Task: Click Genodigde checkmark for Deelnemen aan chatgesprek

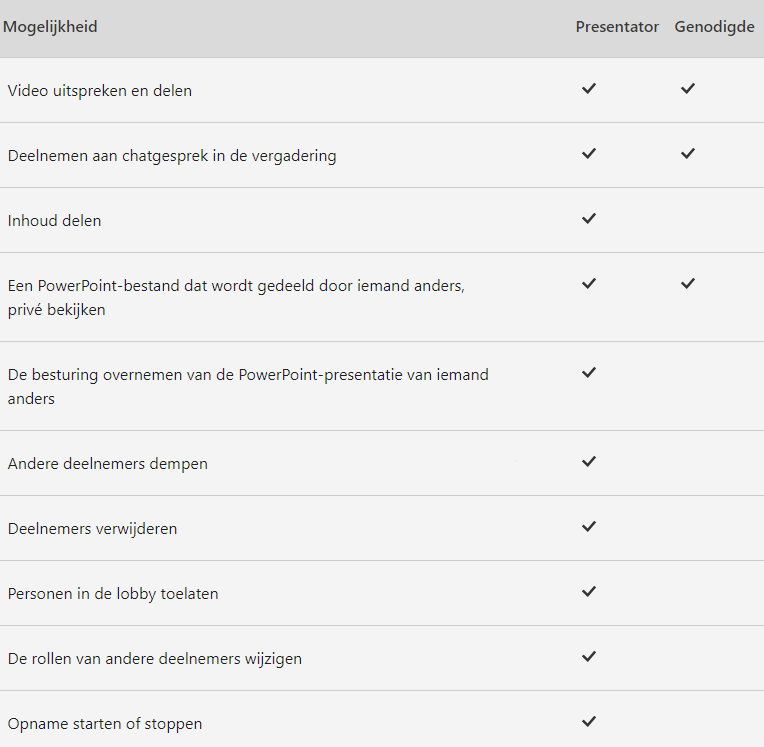Action: [x=688, y=154]
